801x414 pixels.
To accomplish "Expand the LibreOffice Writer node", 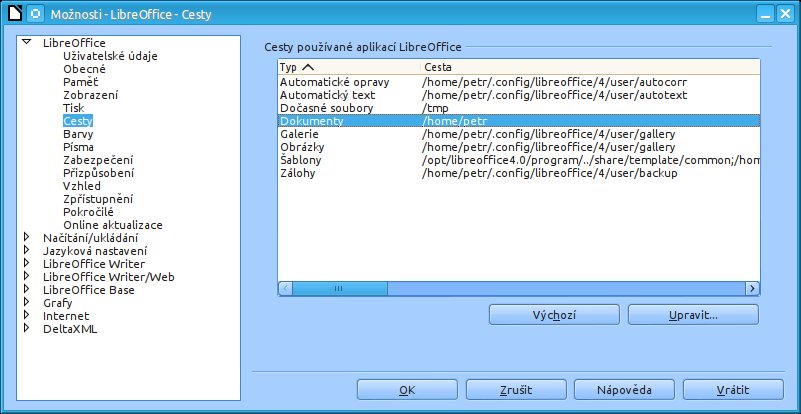I will point(27,264).
